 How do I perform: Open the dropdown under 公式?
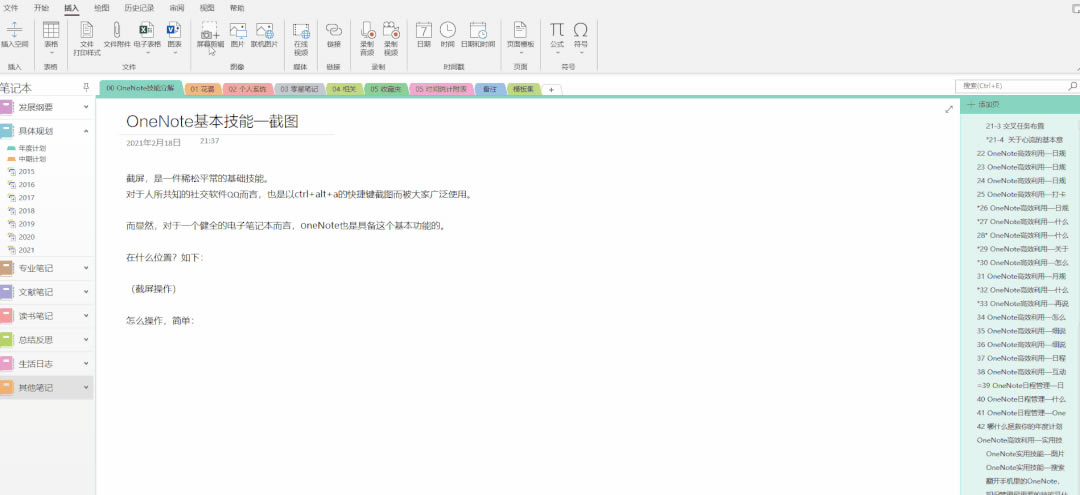click(x=557, y=52)
